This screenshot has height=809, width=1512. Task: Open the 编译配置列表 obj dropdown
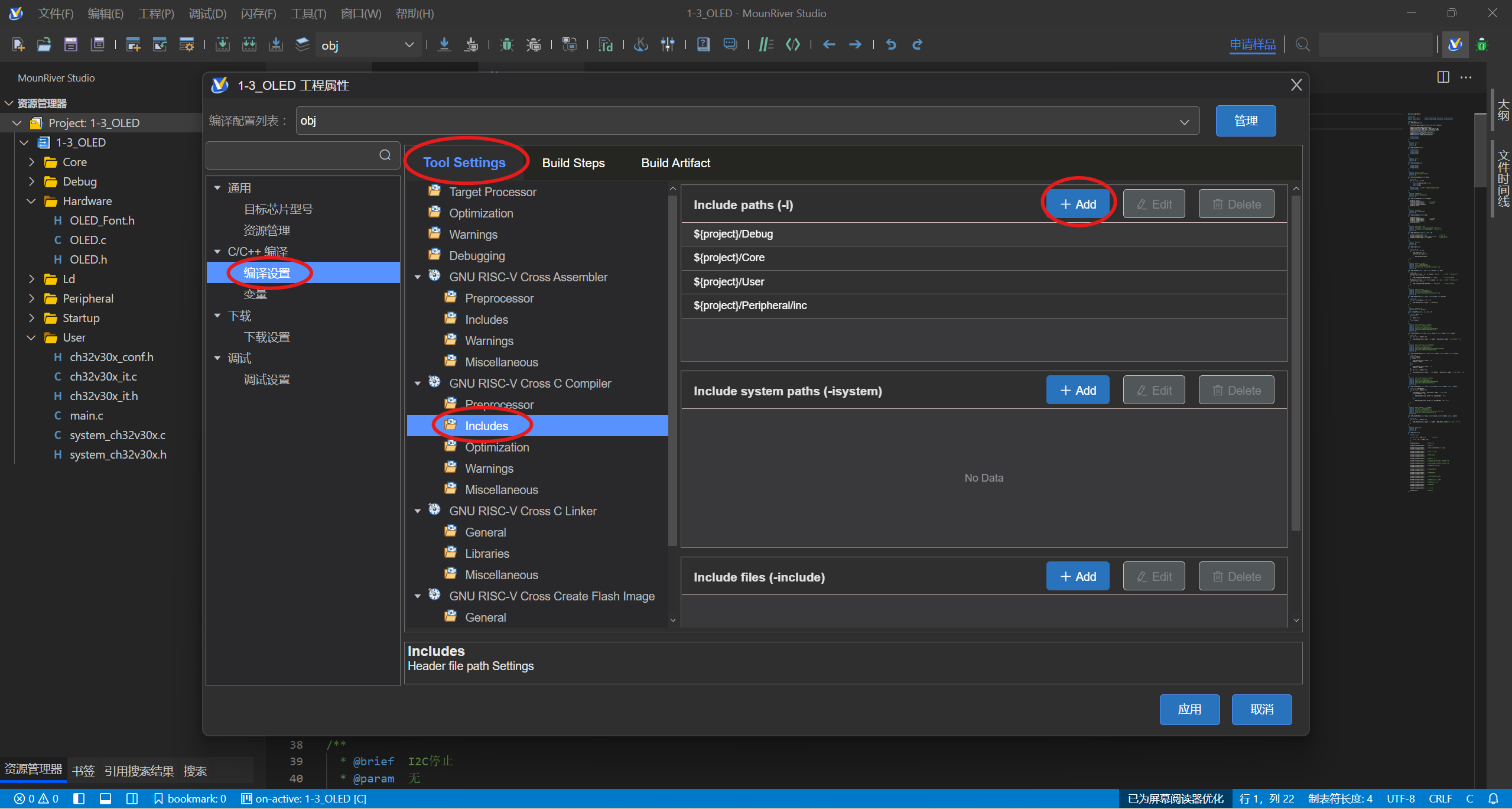[x=747, y=121]
